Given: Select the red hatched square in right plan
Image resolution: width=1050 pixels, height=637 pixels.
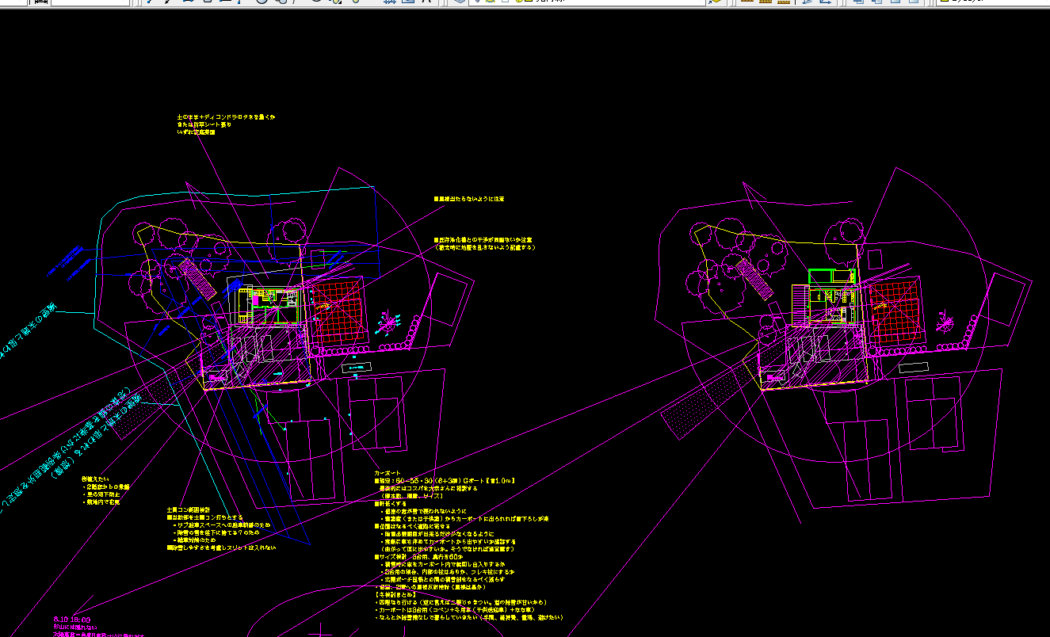Looking at the screenshot, I should pyautogui.click(x=893, y=312).
